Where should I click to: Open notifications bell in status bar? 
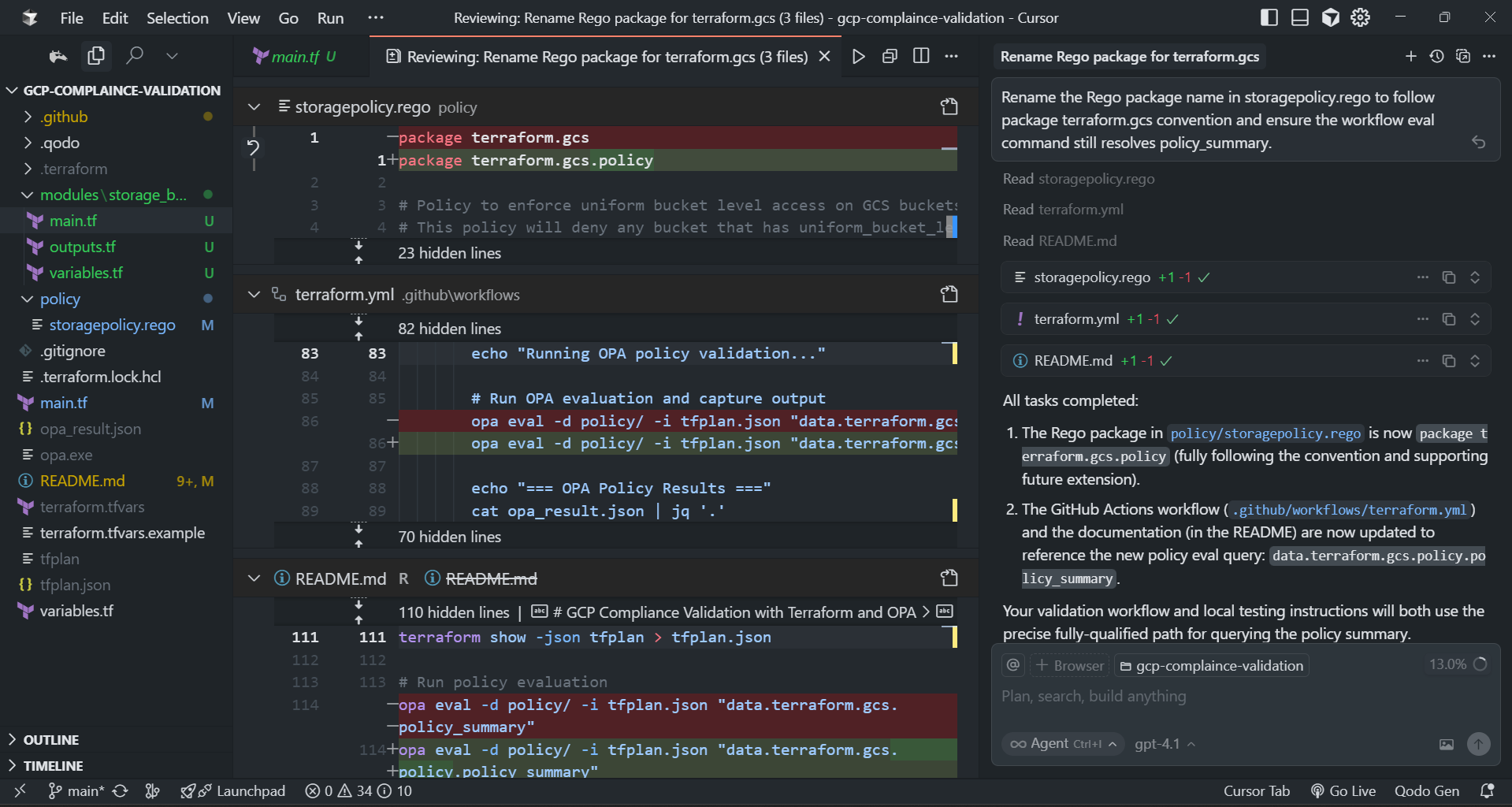point(1488,790)
